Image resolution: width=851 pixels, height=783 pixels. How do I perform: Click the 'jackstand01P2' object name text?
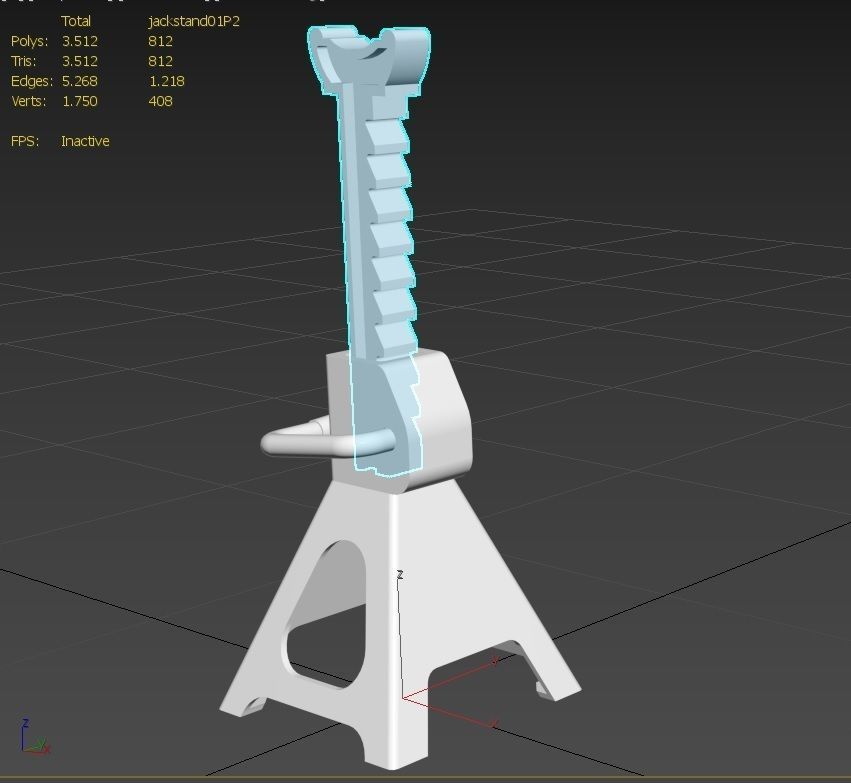click(x=194, y=21)
